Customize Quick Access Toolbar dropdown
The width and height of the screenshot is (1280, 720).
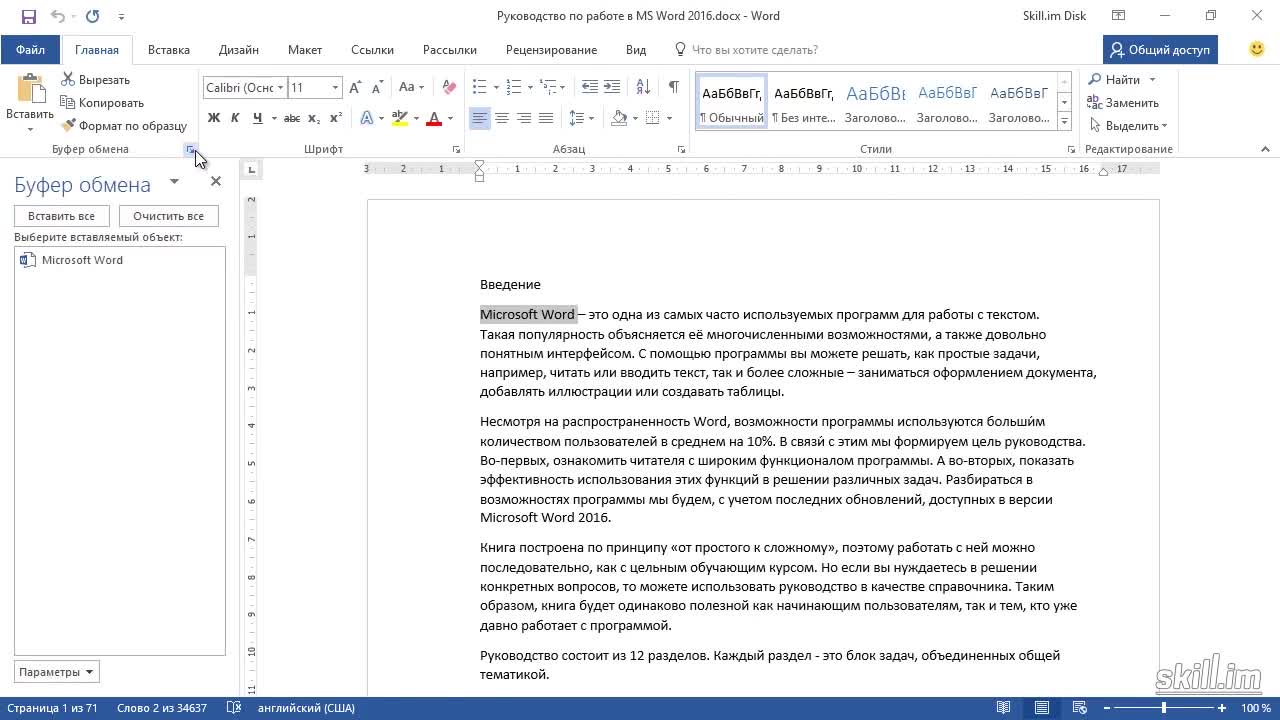(122, 16)
